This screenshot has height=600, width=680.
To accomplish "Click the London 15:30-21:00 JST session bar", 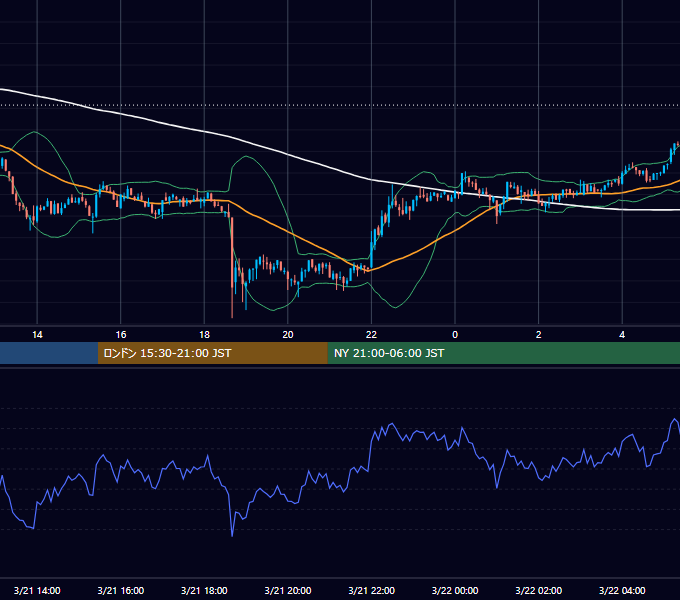I will pyautogui.click(x=212, y=353).
